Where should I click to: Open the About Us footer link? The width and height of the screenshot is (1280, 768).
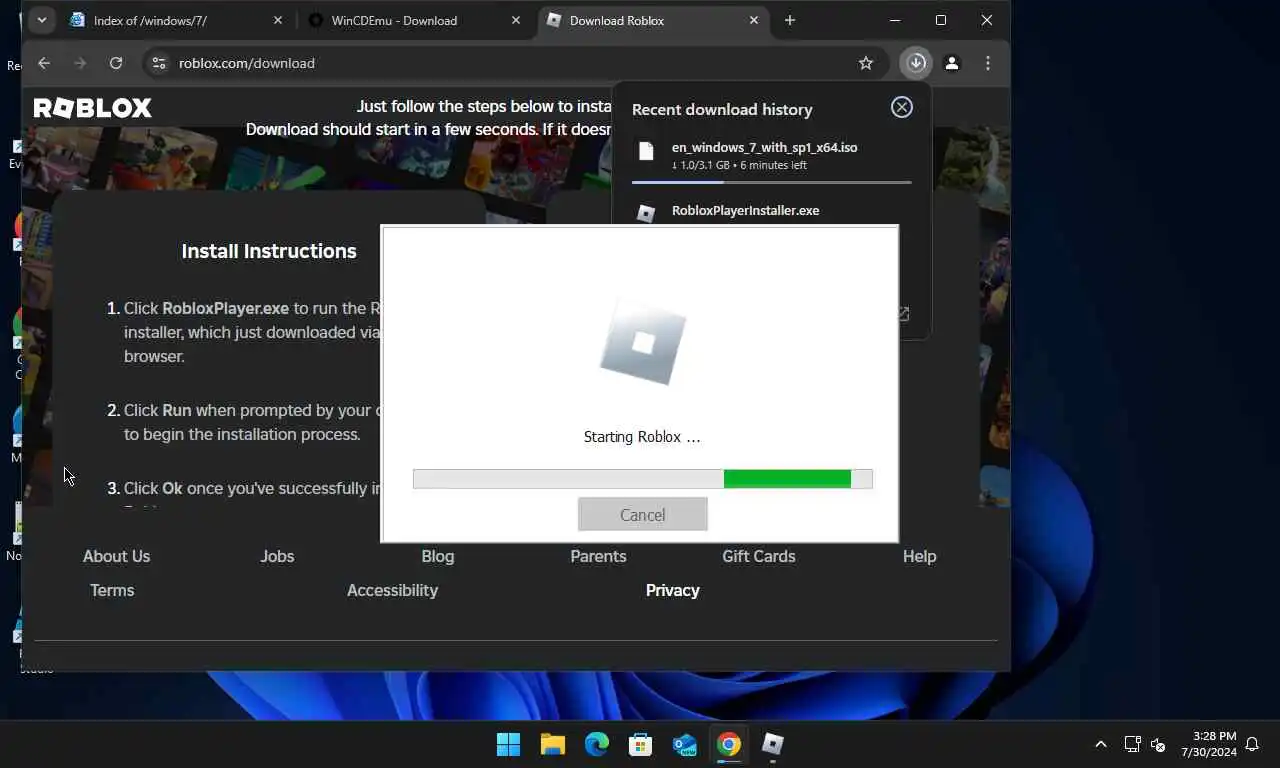click(x=116, y=556)
